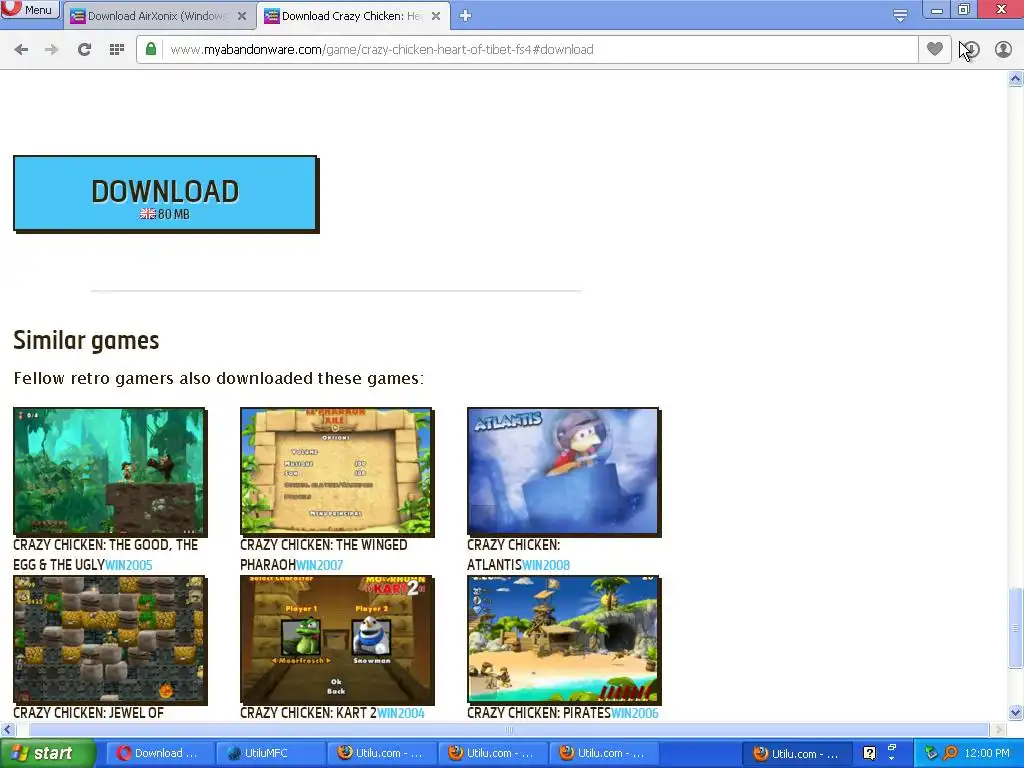Viewport: 1024px width, 768px height.
Task: Open a new tab with plus icon
Action: pyautogui.click(x=465, y=16)
